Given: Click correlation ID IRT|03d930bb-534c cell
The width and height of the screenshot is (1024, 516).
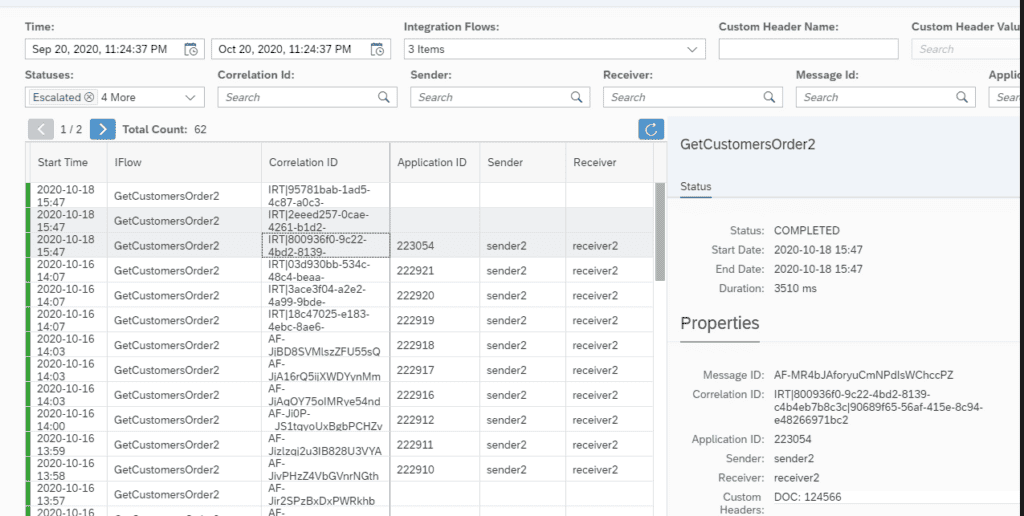Looking at the screenshot, I should 326,270.
